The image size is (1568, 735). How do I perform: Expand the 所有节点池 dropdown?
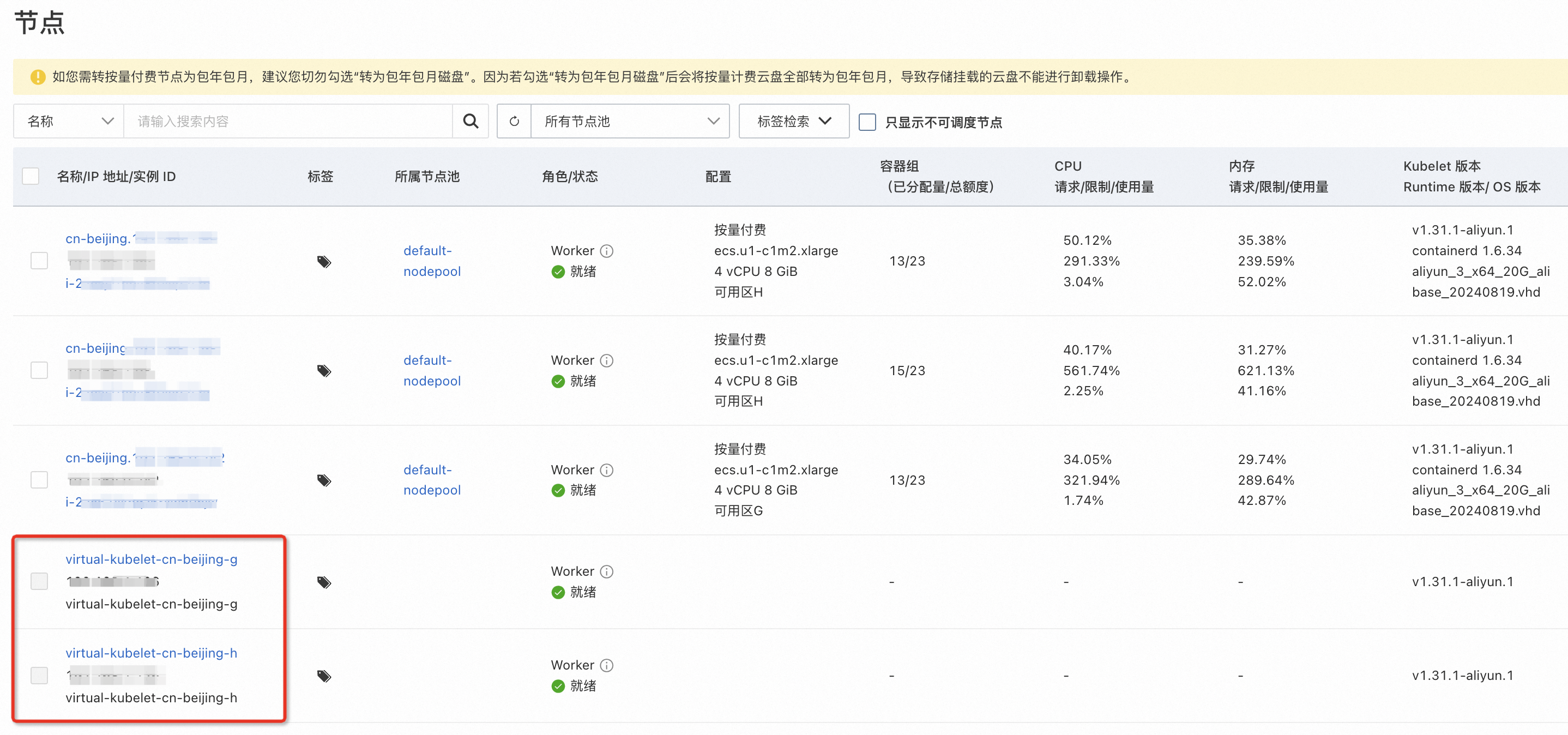click(x=630, y=121)
